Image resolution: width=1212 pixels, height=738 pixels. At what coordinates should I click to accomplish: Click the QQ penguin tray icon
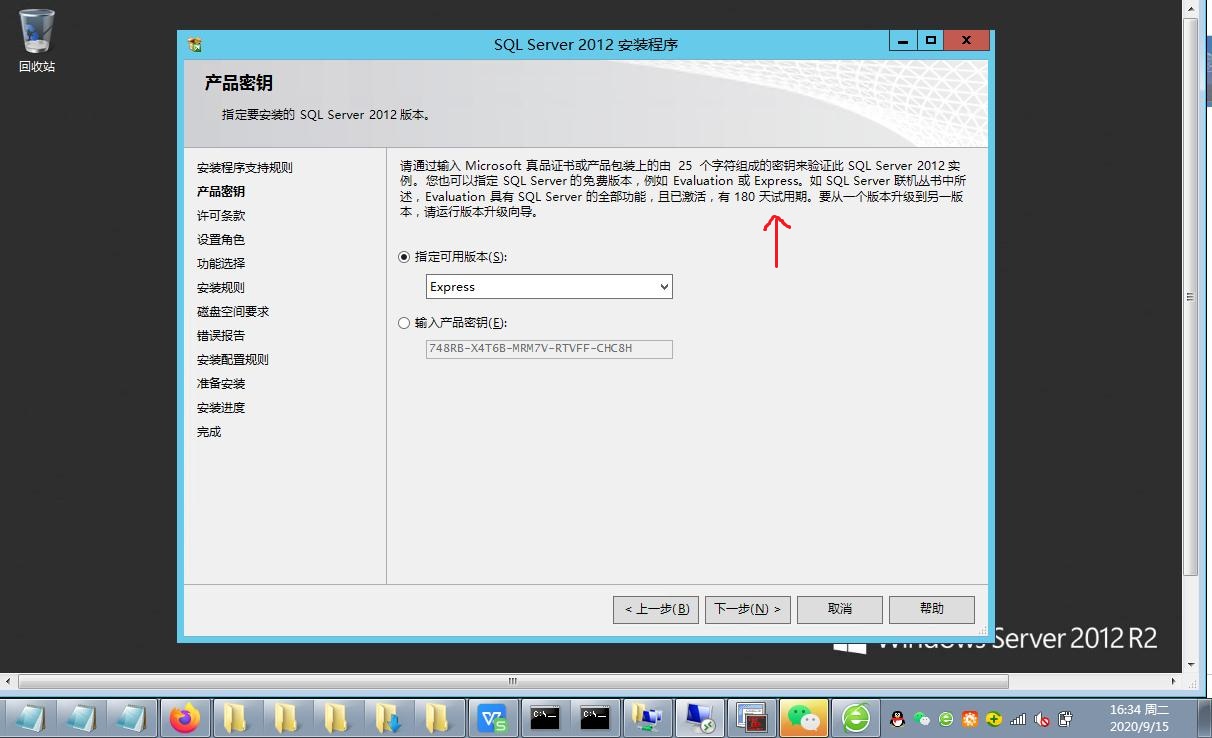pos(897,719)
